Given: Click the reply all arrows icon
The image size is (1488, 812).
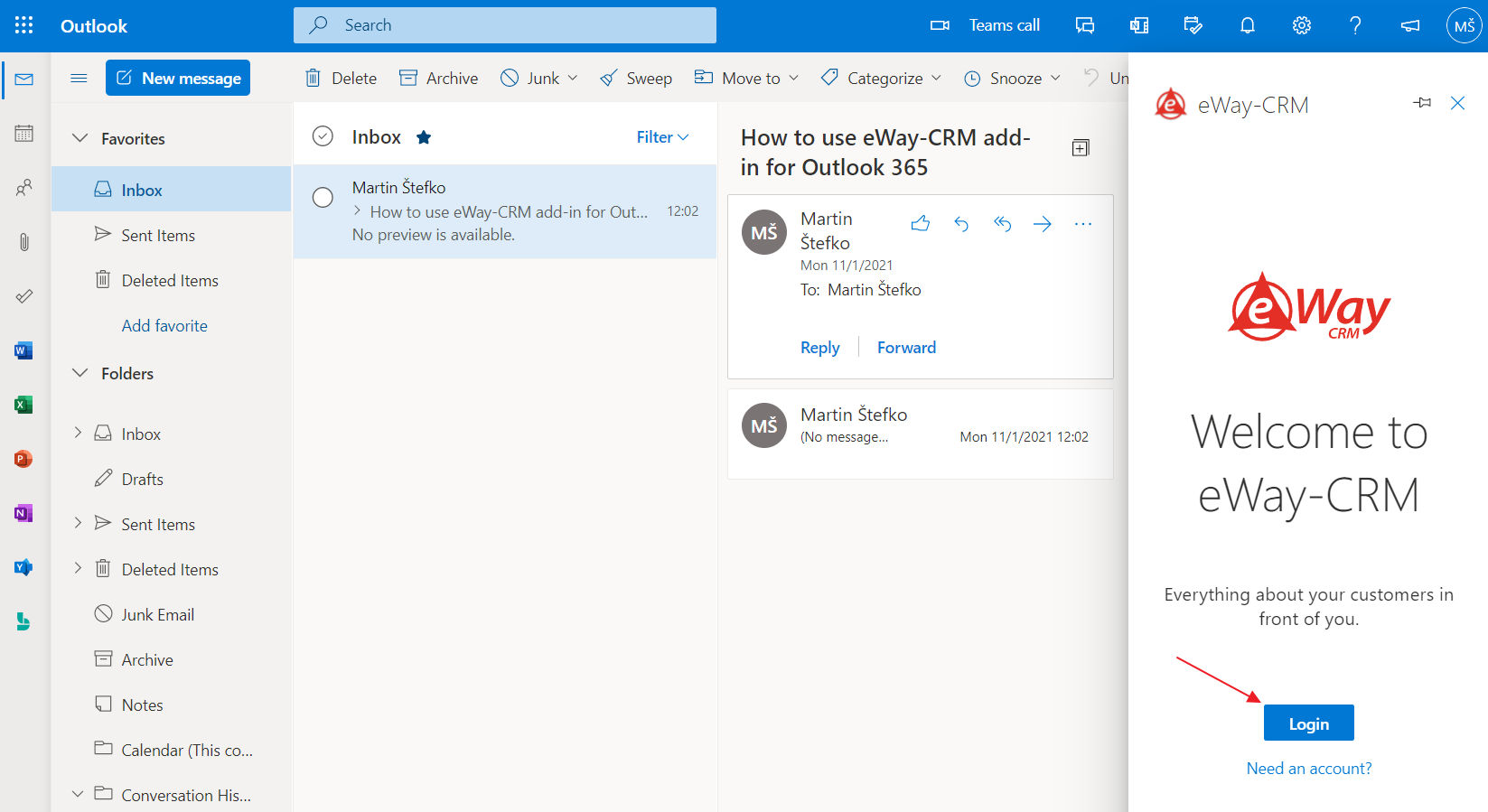Looking at the screenshot, I should click(x=1002, y=223).
